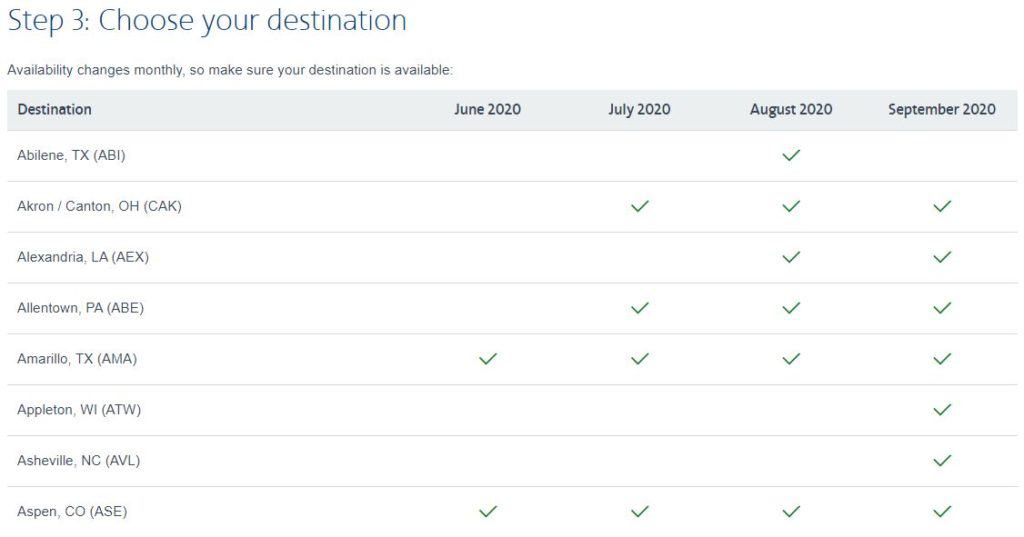Click the Step 3 Choose your destination heading

click(x=207, y=21)
